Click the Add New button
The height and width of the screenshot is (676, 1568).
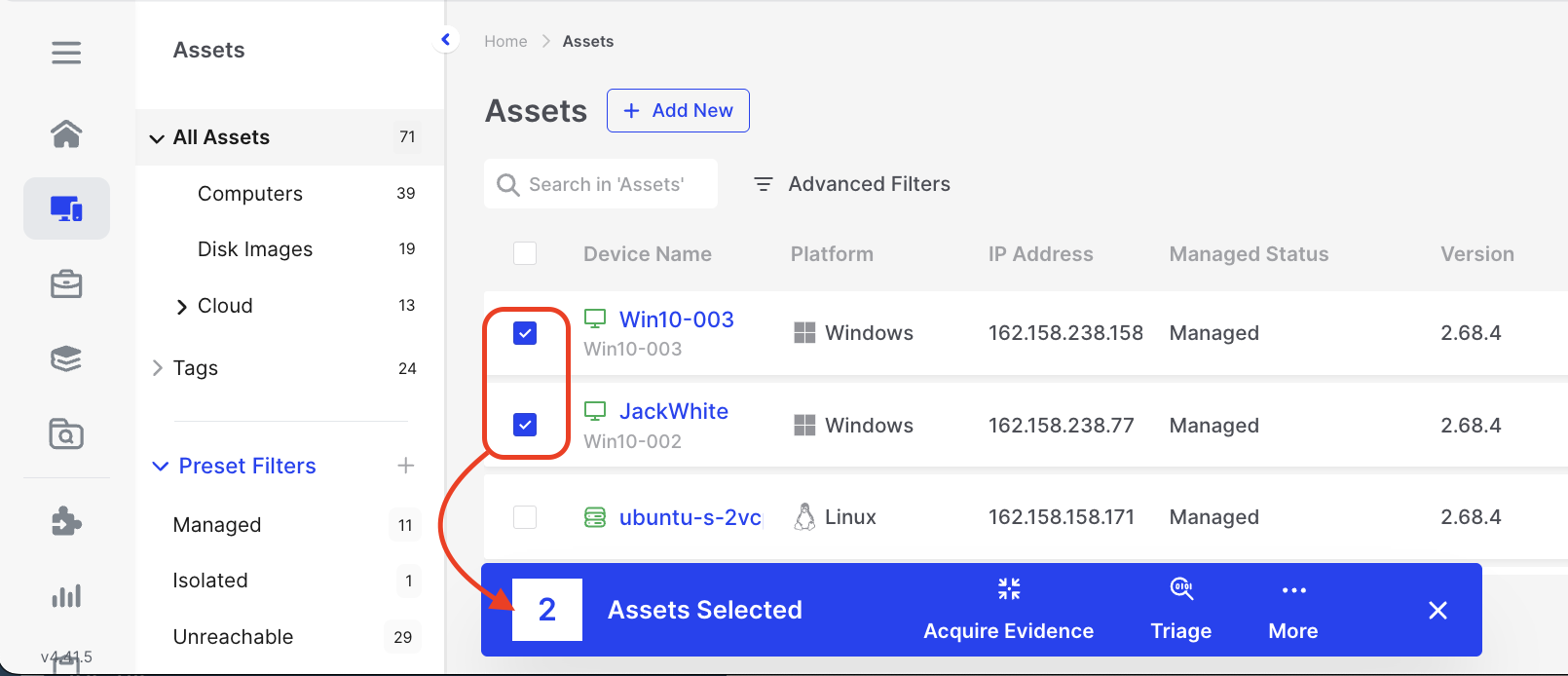(x=678, y=111)
